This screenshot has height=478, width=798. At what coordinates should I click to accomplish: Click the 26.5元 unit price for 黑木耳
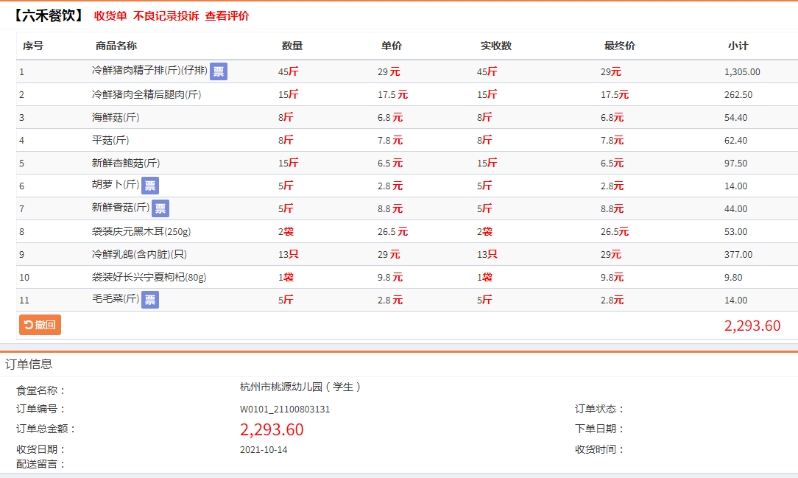pyautogui.click(x=392, y=232)
